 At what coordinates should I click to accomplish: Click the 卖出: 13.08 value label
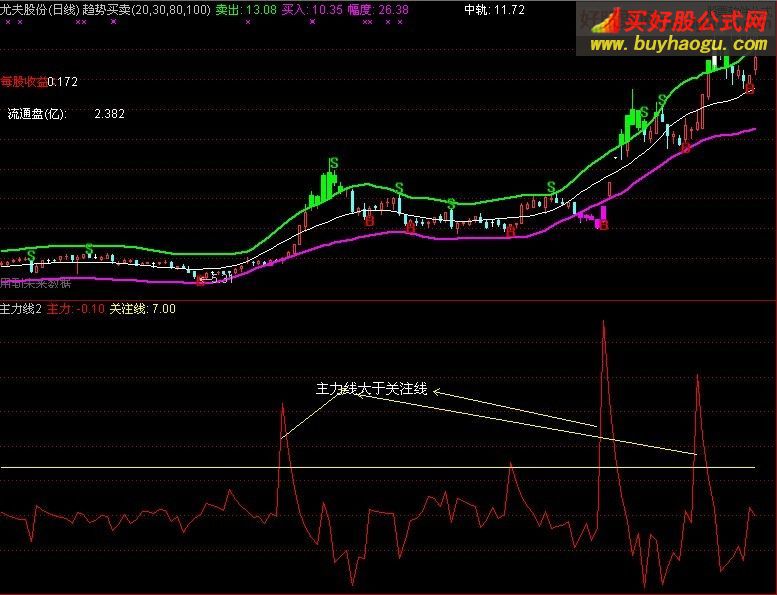pyautogui.click(x=245, y=9)
